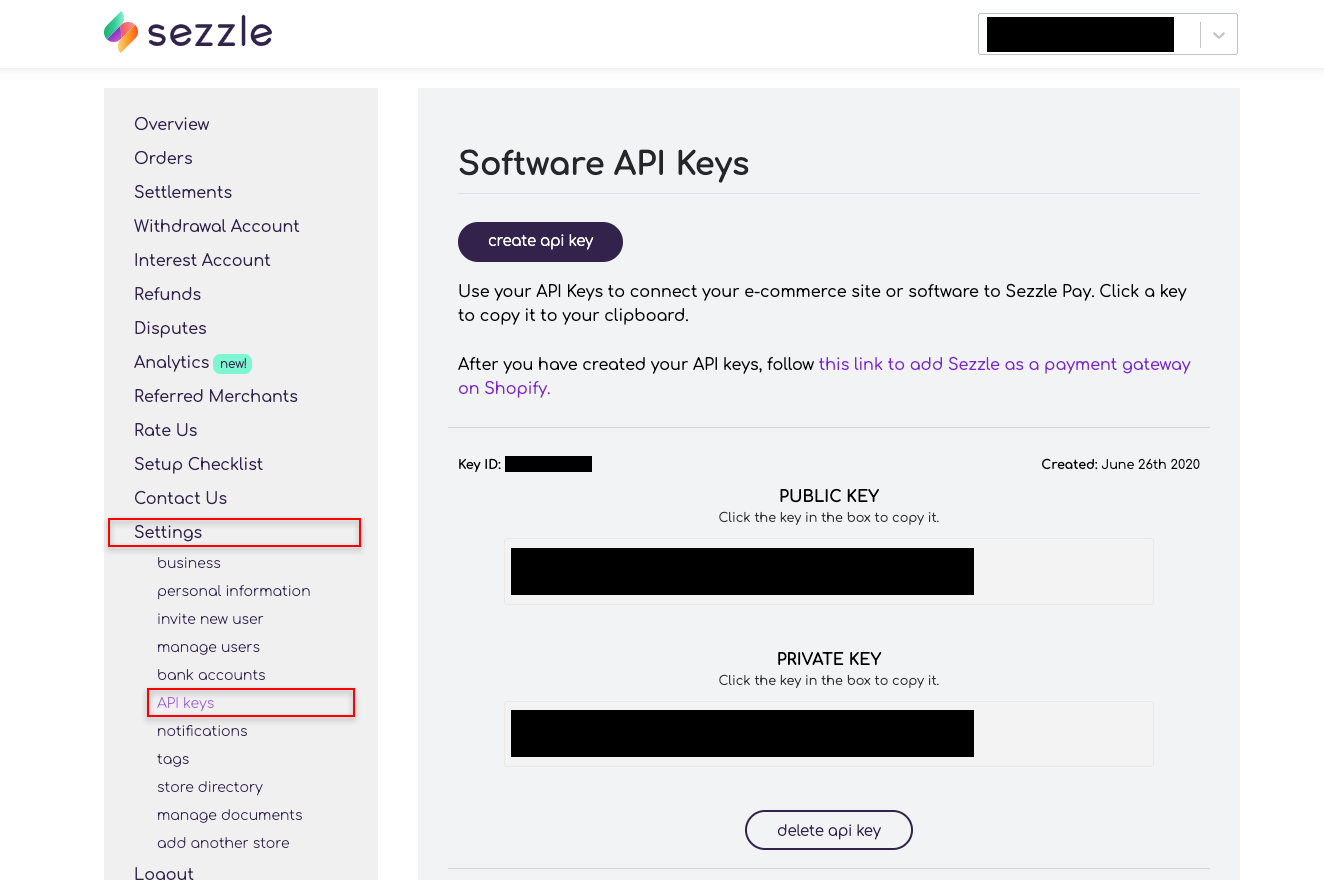Click the Created June 26th 2020 text
1324x880 pixels.
1120,464
